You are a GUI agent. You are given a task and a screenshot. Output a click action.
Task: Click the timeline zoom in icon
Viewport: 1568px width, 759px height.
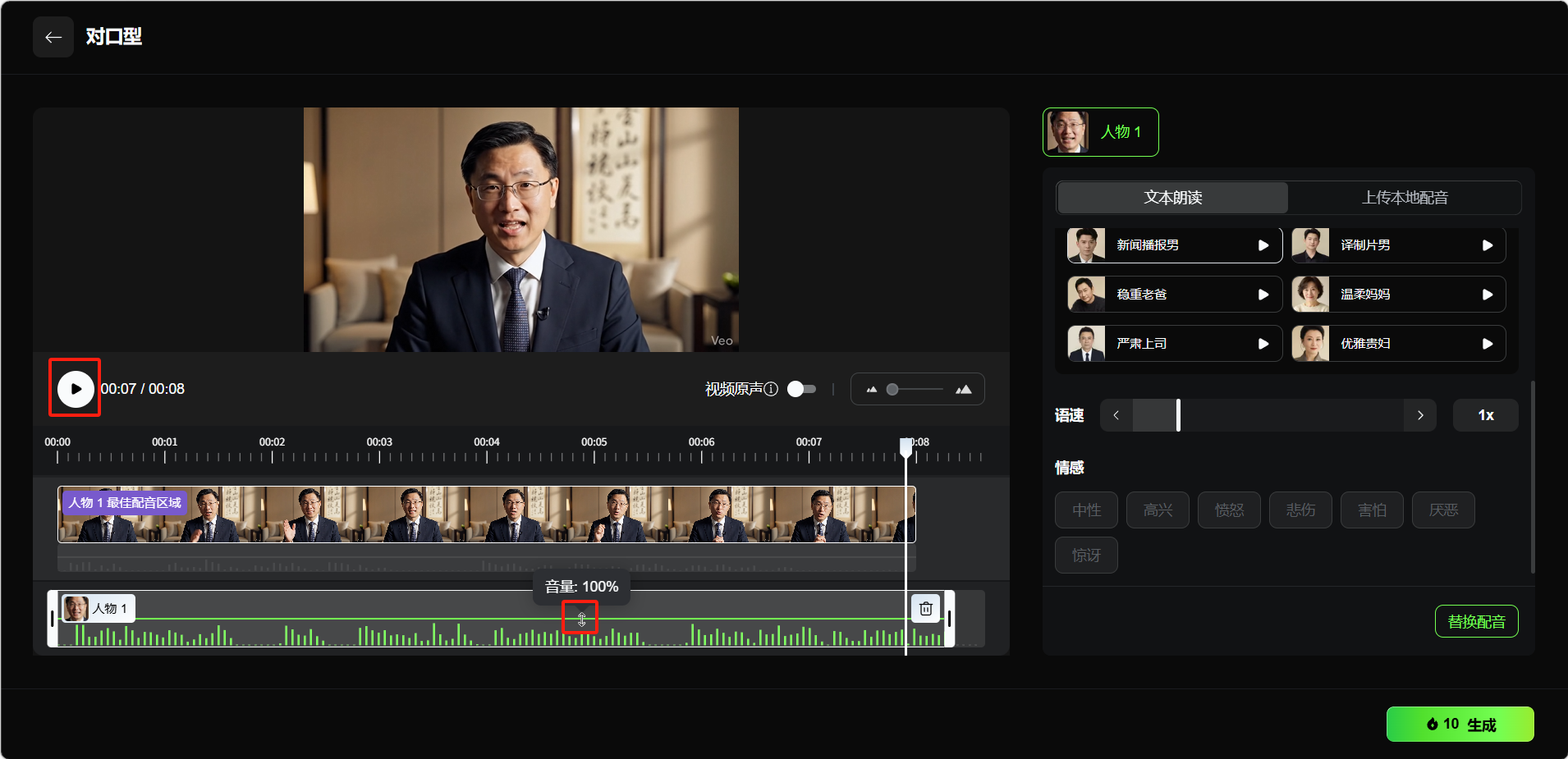[964, 390]
